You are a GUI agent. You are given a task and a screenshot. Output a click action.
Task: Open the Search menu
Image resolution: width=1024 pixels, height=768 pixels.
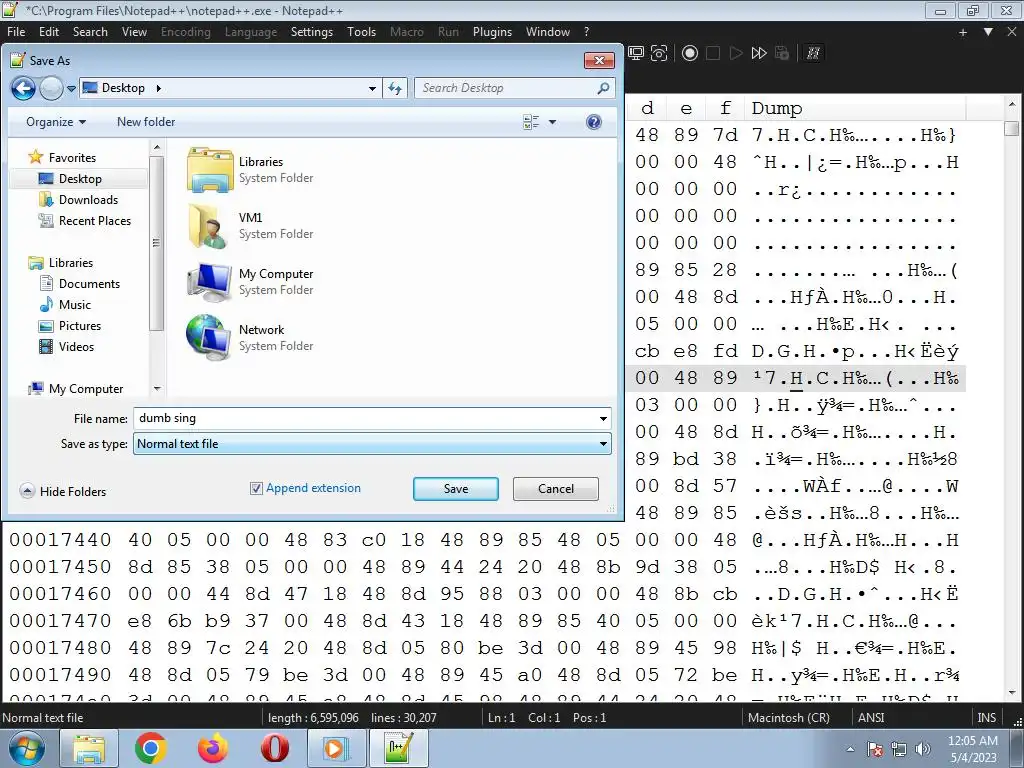click(90, 32)
